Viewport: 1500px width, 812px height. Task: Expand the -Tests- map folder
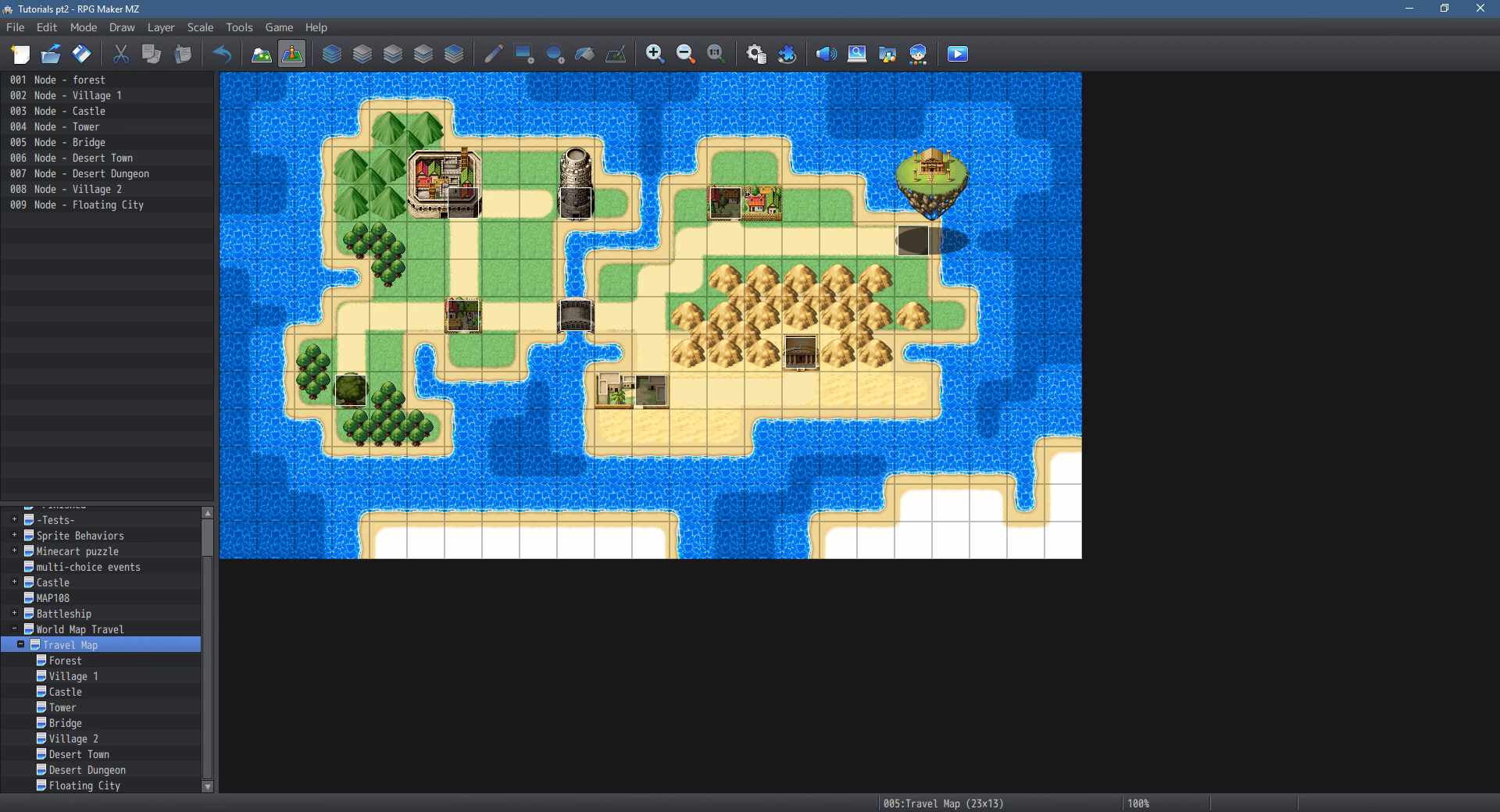pos(14,519)
